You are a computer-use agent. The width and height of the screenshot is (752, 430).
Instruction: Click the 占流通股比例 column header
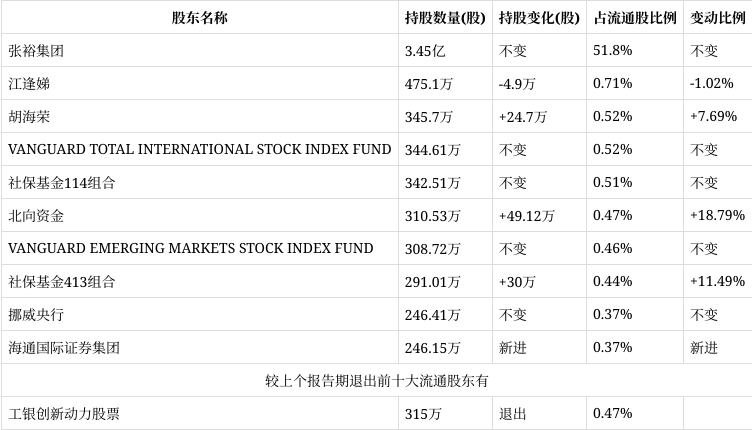634,18
